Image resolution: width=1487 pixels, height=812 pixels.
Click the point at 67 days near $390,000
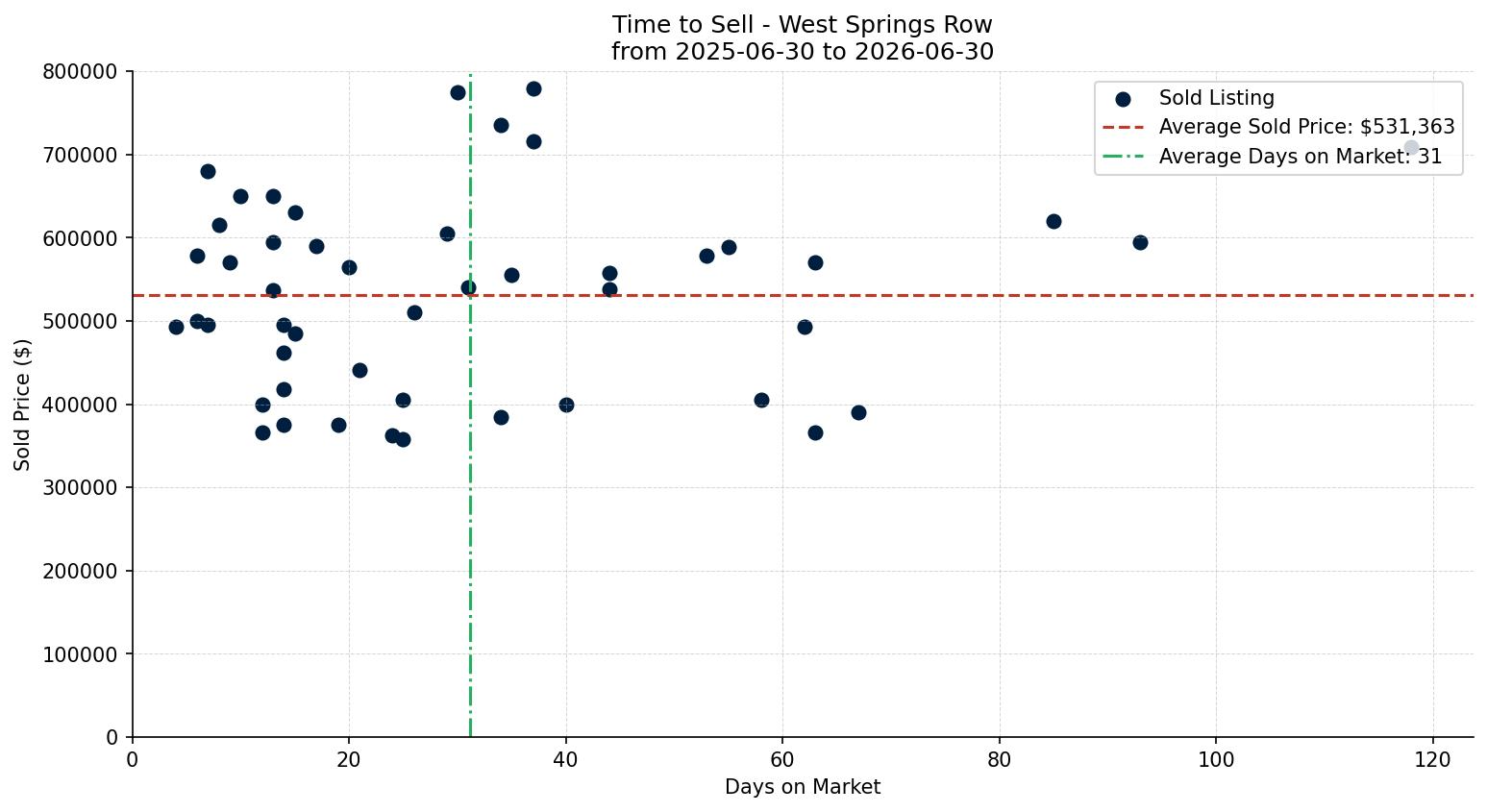[858, 412]
